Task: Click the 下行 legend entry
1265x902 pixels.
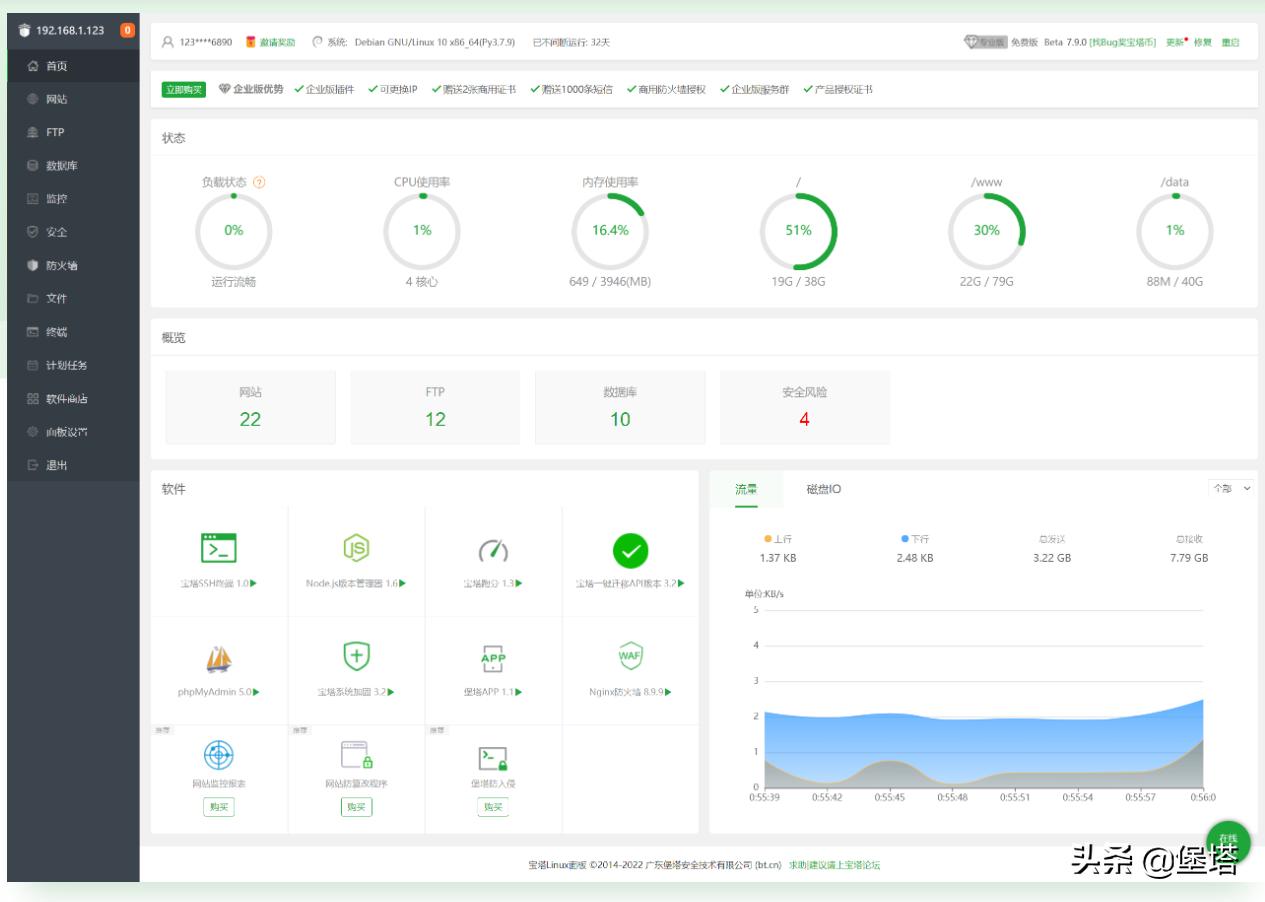Action: 915,539
